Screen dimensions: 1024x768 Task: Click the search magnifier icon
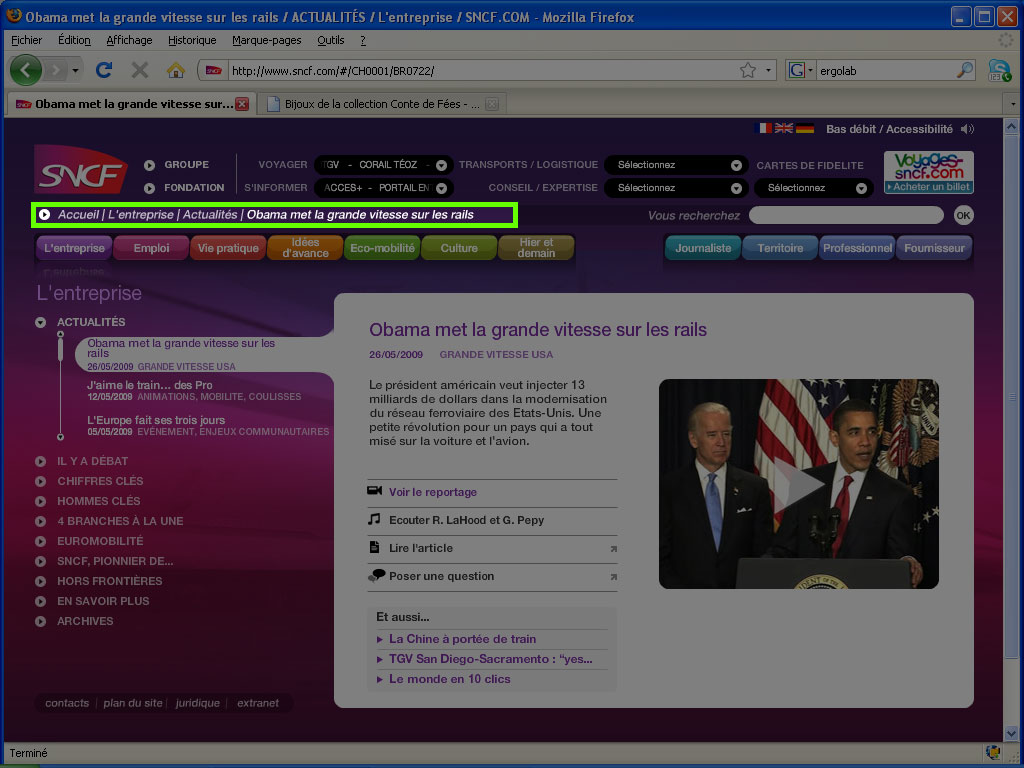[964, 70]
